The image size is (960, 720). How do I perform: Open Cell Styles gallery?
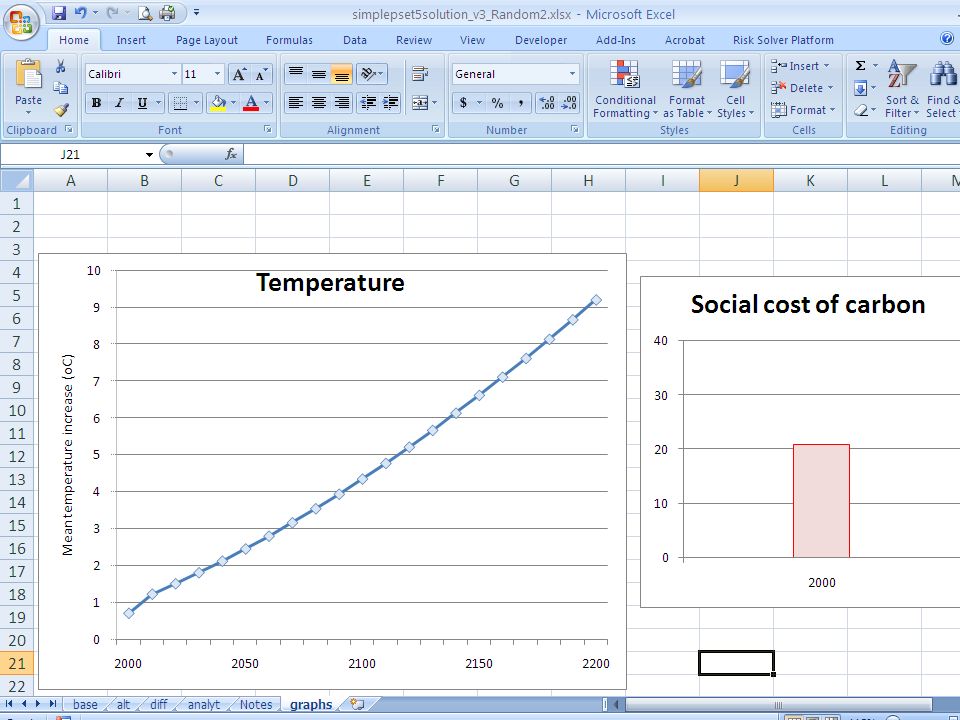735,88
